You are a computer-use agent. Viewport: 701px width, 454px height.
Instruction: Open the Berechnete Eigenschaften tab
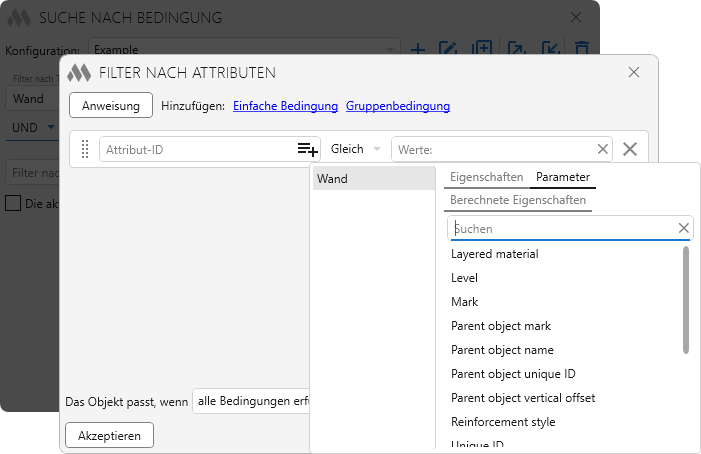click(x=518, y=200)
